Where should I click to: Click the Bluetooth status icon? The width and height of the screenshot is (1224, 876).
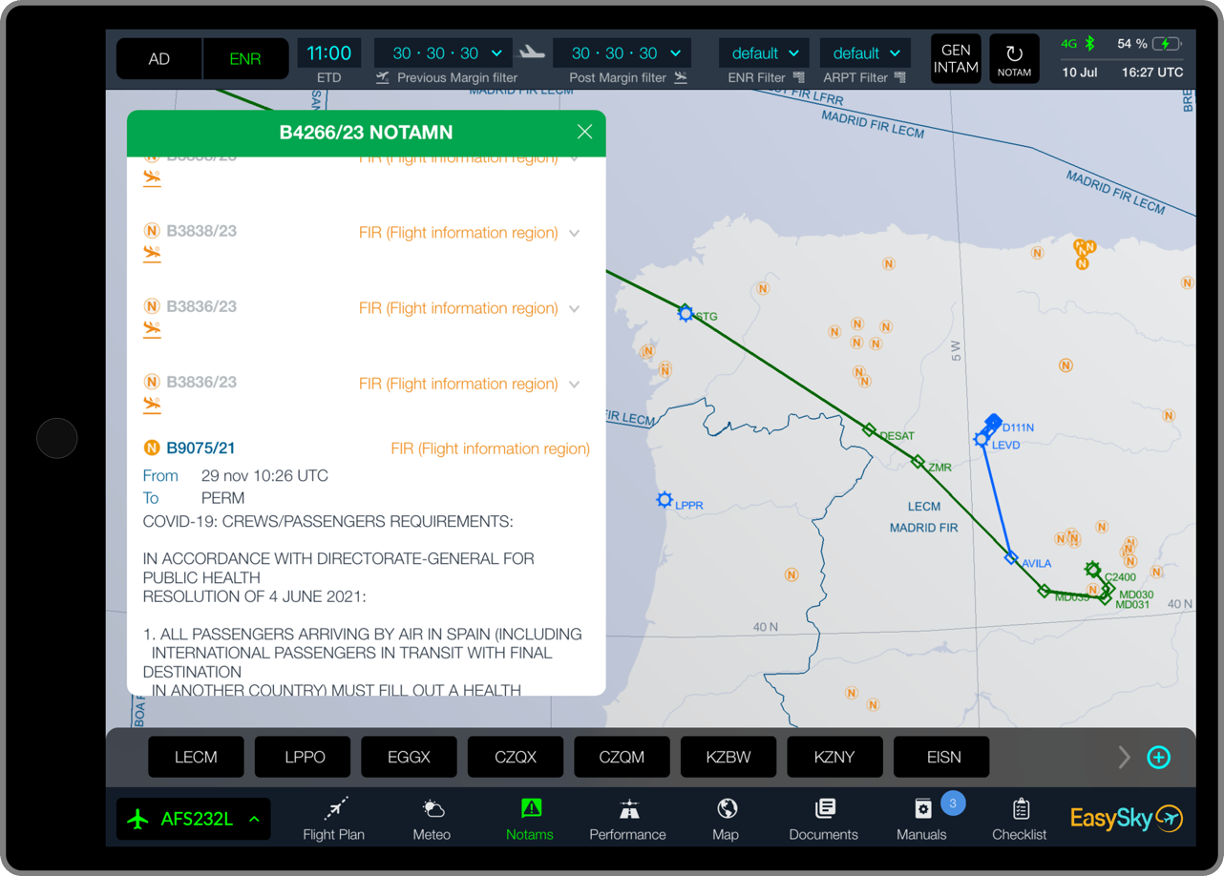click(x=1092, y=44)
